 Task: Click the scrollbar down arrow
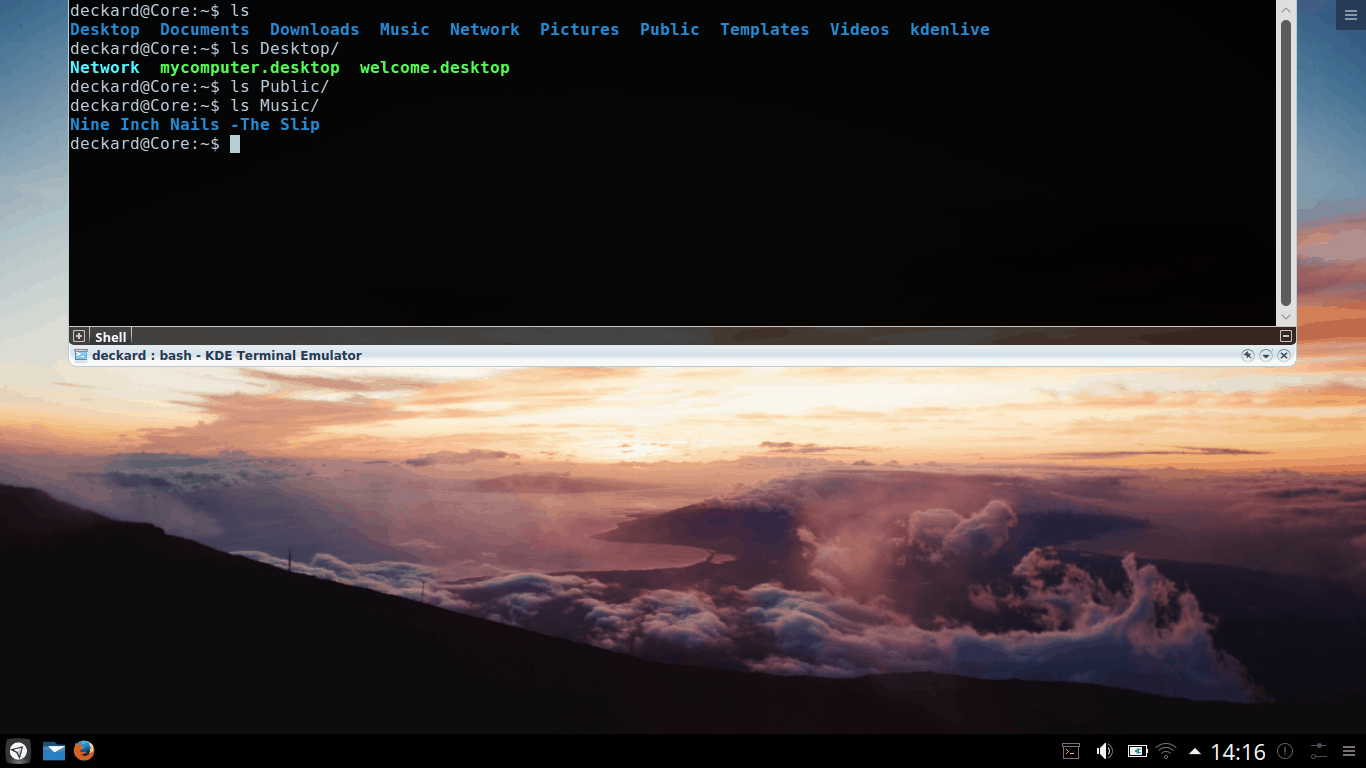[1286, 317]
